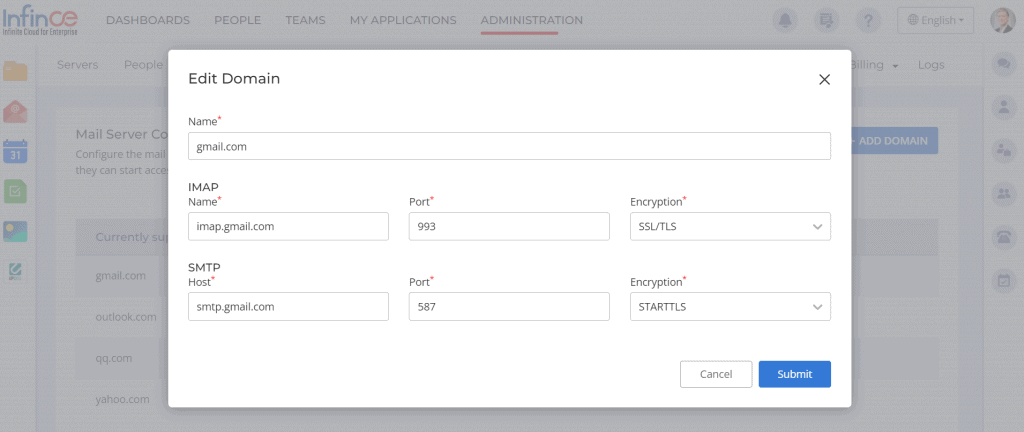Open the calendar icon in left sidebar

coord(15,151)
